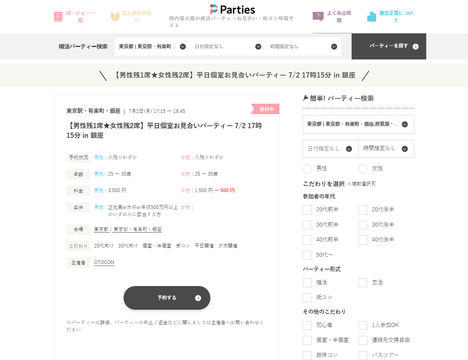Enable the 40代後半 checkbox
The width and height of the screenshot is (468, 360).
[x=363, y=240]
